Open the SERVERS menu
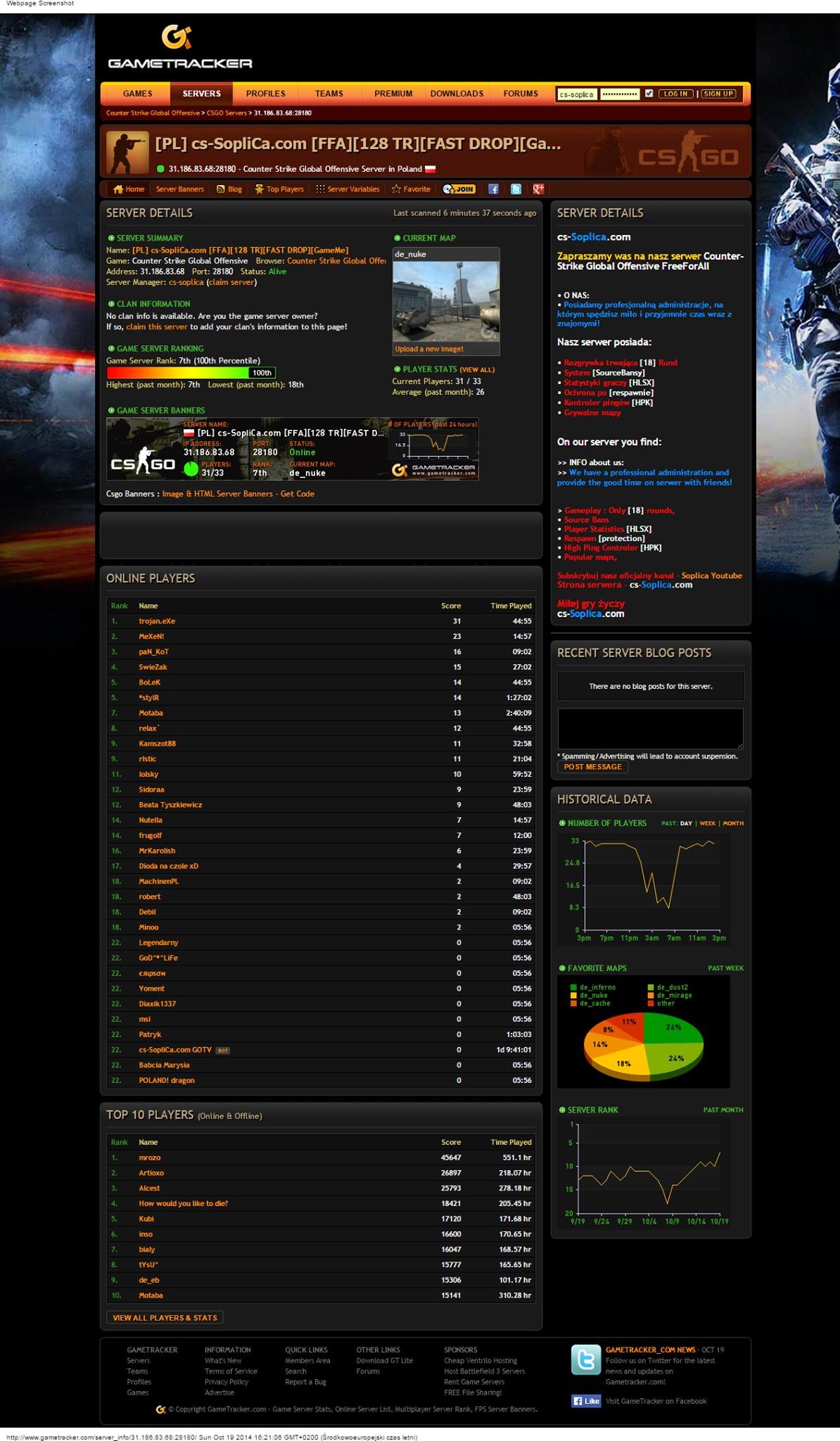 (202, 94)
